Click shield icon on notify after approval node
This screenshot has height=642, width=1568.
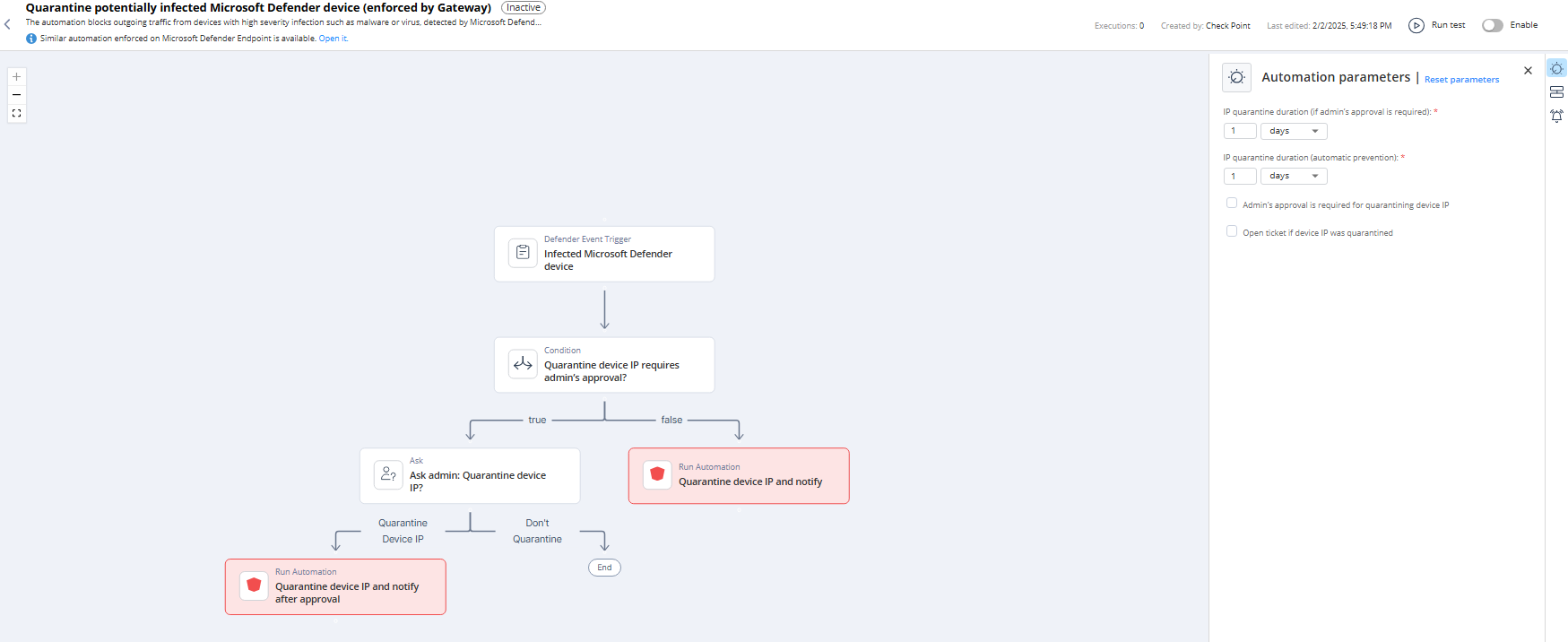tap(254, 586)
